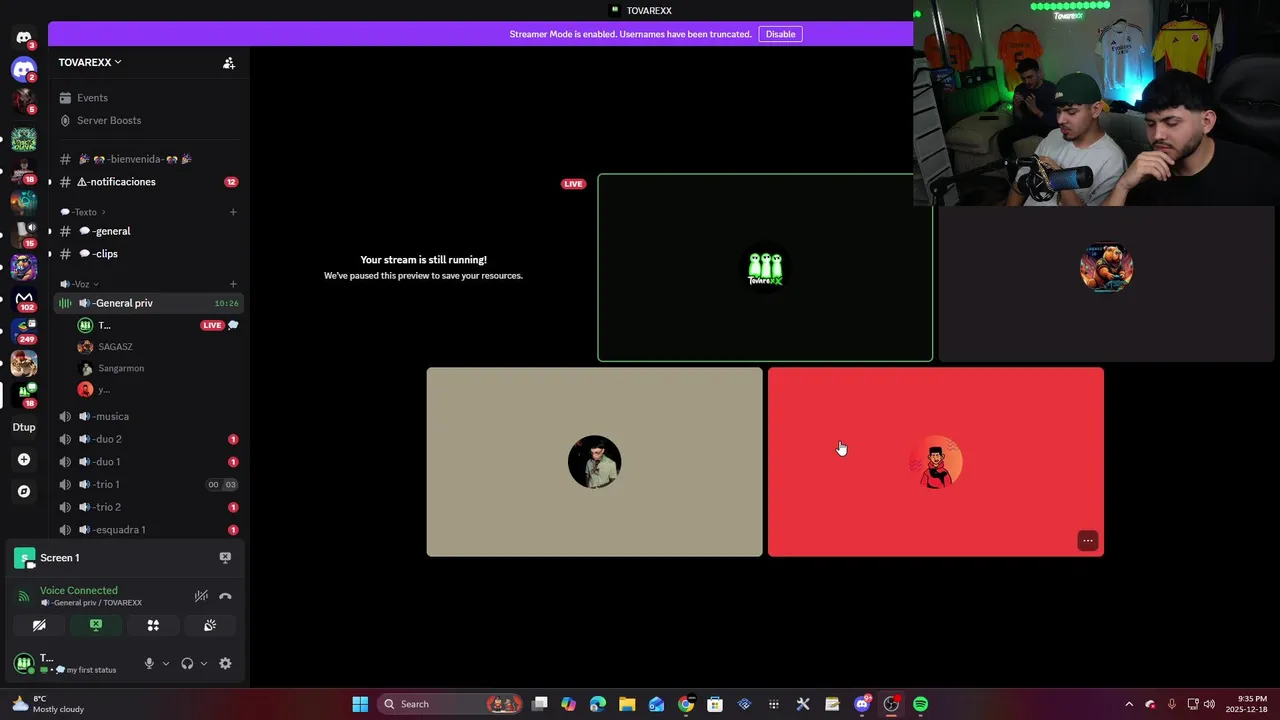
Task: Open Server Boosts entry
Action: click(148, 120)
